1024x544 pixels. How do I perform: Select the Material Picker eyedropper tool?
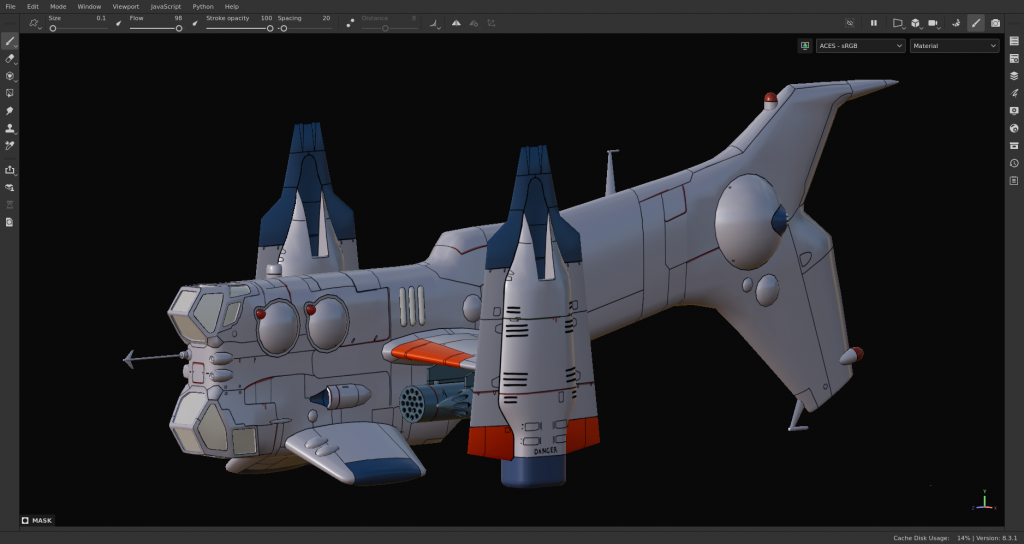(x=10, y=146)
